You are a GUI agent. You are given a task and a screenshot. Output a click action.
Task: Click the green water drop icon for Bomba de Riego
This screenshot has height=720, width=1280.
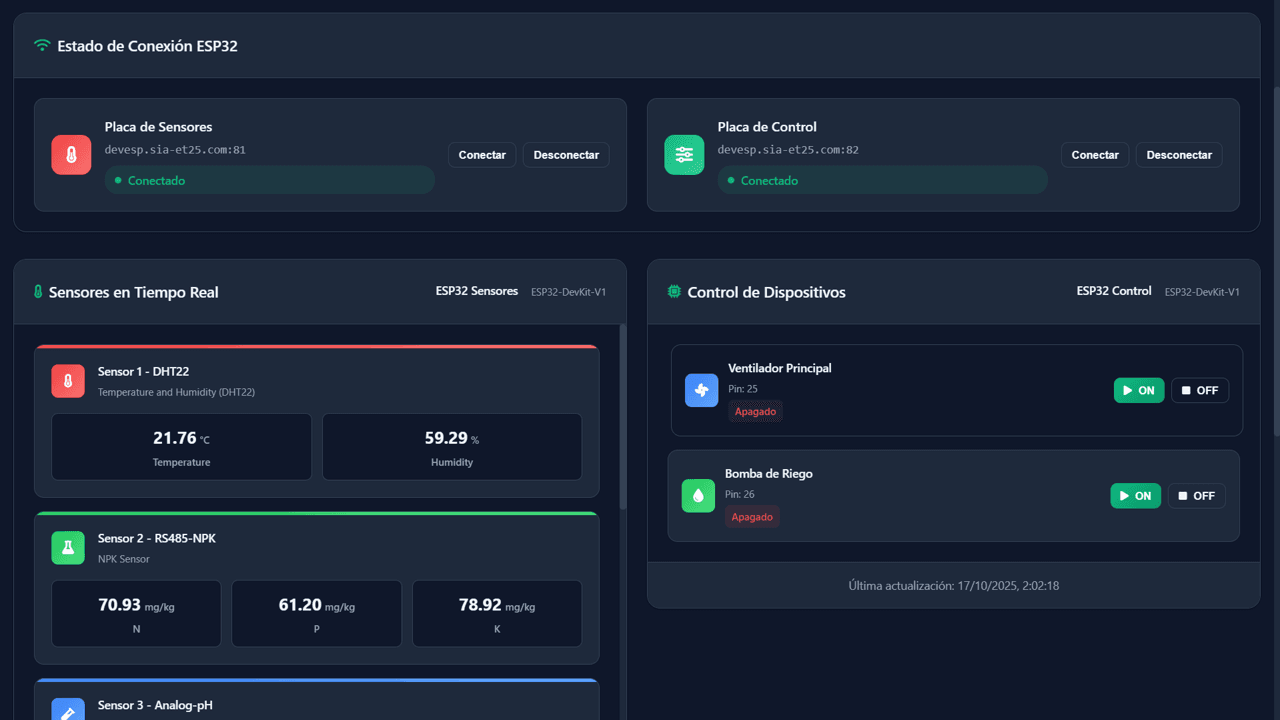tap(698, 496)
